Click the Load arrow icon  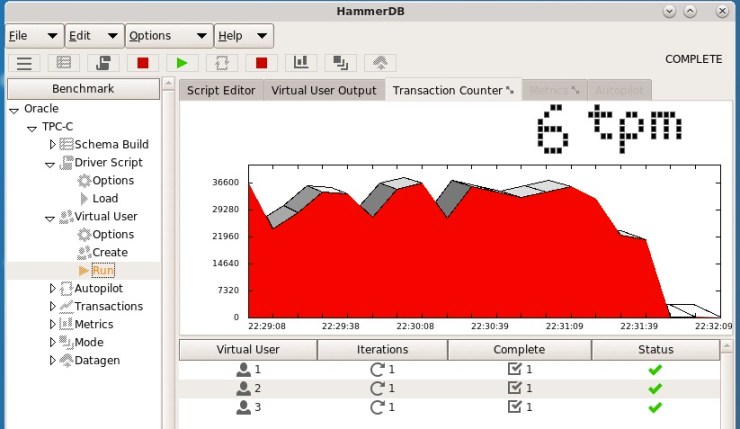(x=84, y=198)
